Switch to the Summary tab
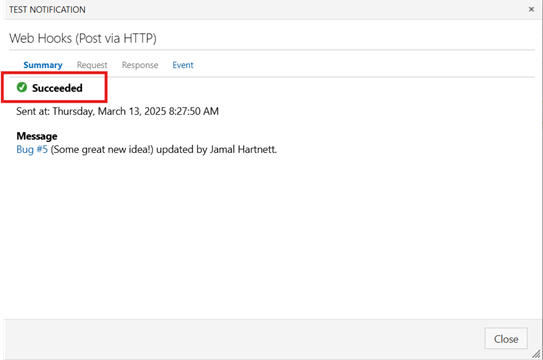543x360 pixels. tap(43, 65)
